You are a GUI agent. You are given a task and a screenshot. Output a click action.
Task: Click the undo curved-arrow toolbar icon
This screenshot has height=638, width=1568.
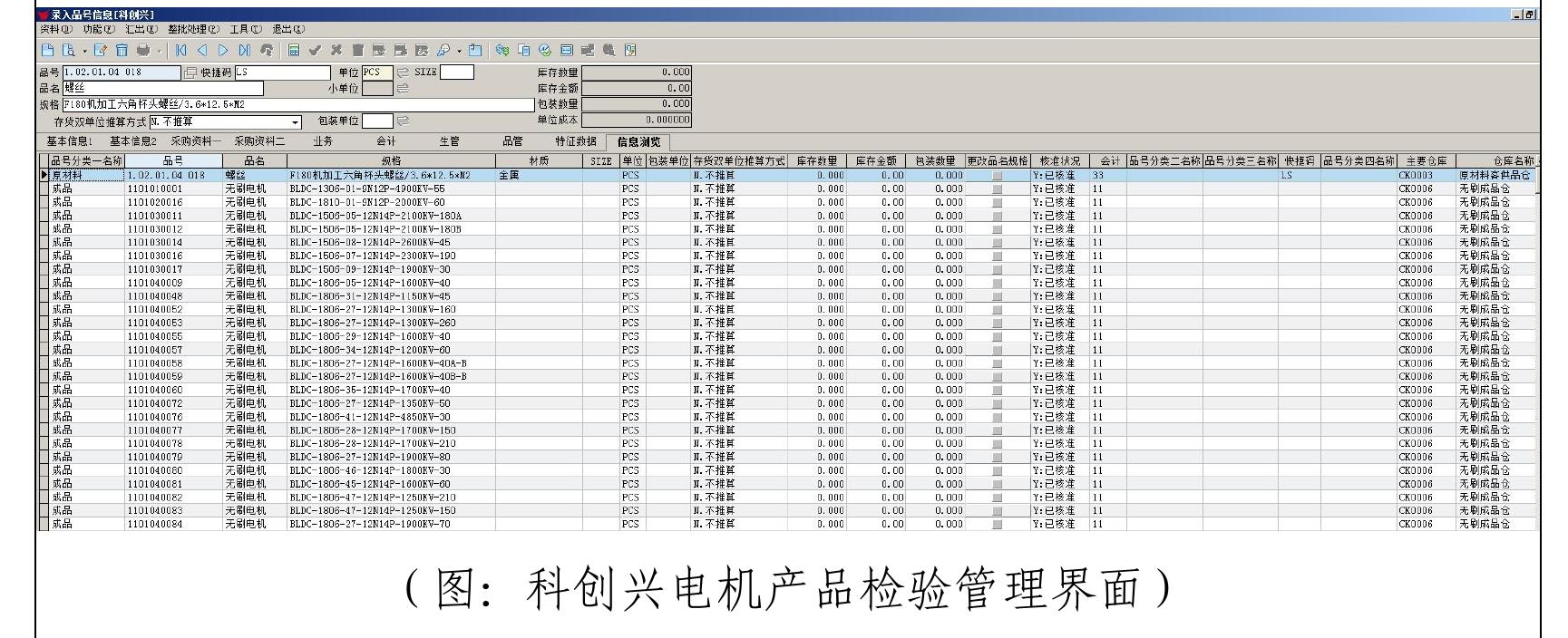(x=267, y=50)
